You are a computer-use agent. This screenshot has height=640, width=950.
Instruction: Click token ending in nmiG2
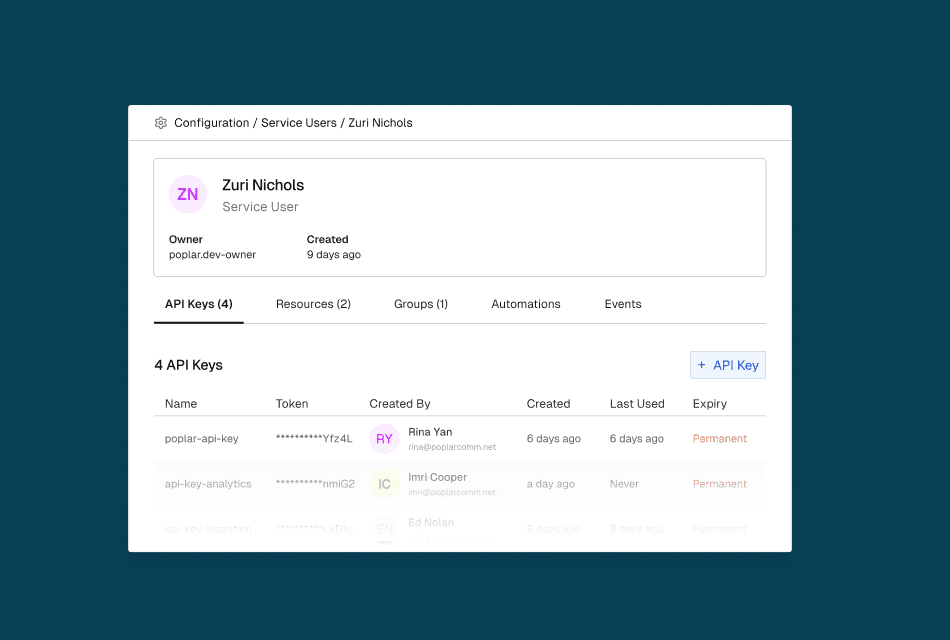click(x=315, y=484)
